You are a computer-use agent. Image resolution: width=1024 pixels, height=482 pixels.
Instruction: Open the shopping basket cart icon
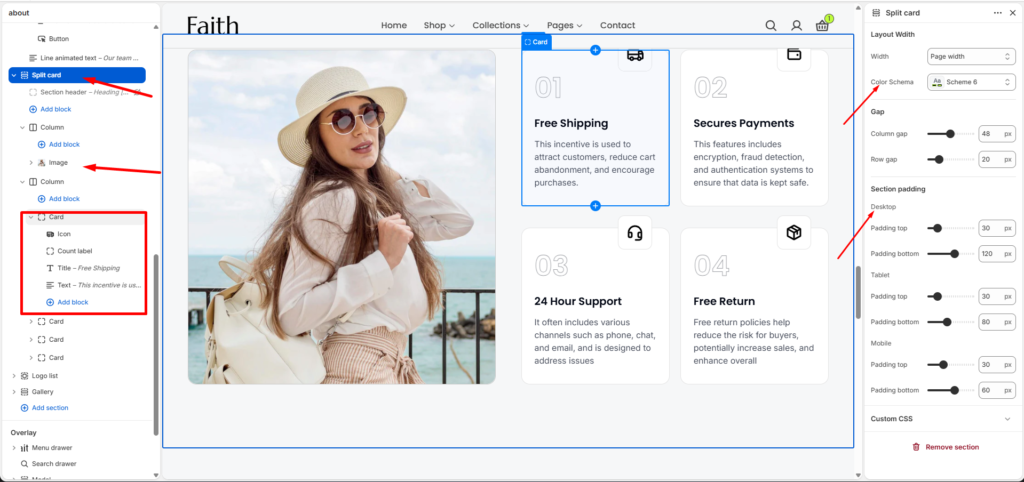[x=822, y=25]
